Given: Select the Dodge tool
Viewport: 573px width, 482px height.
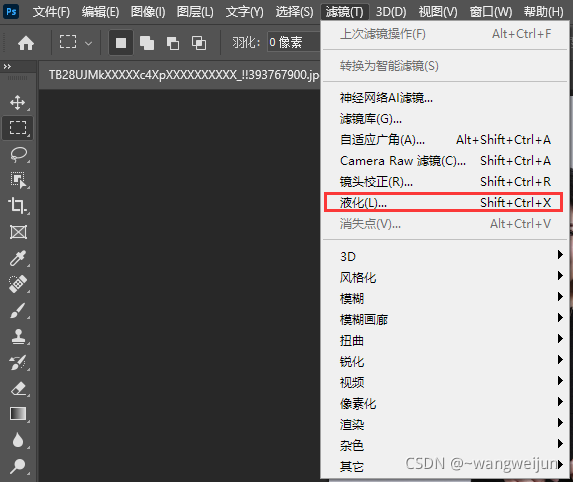Looking at the screenshot, I should pos(18,466).
